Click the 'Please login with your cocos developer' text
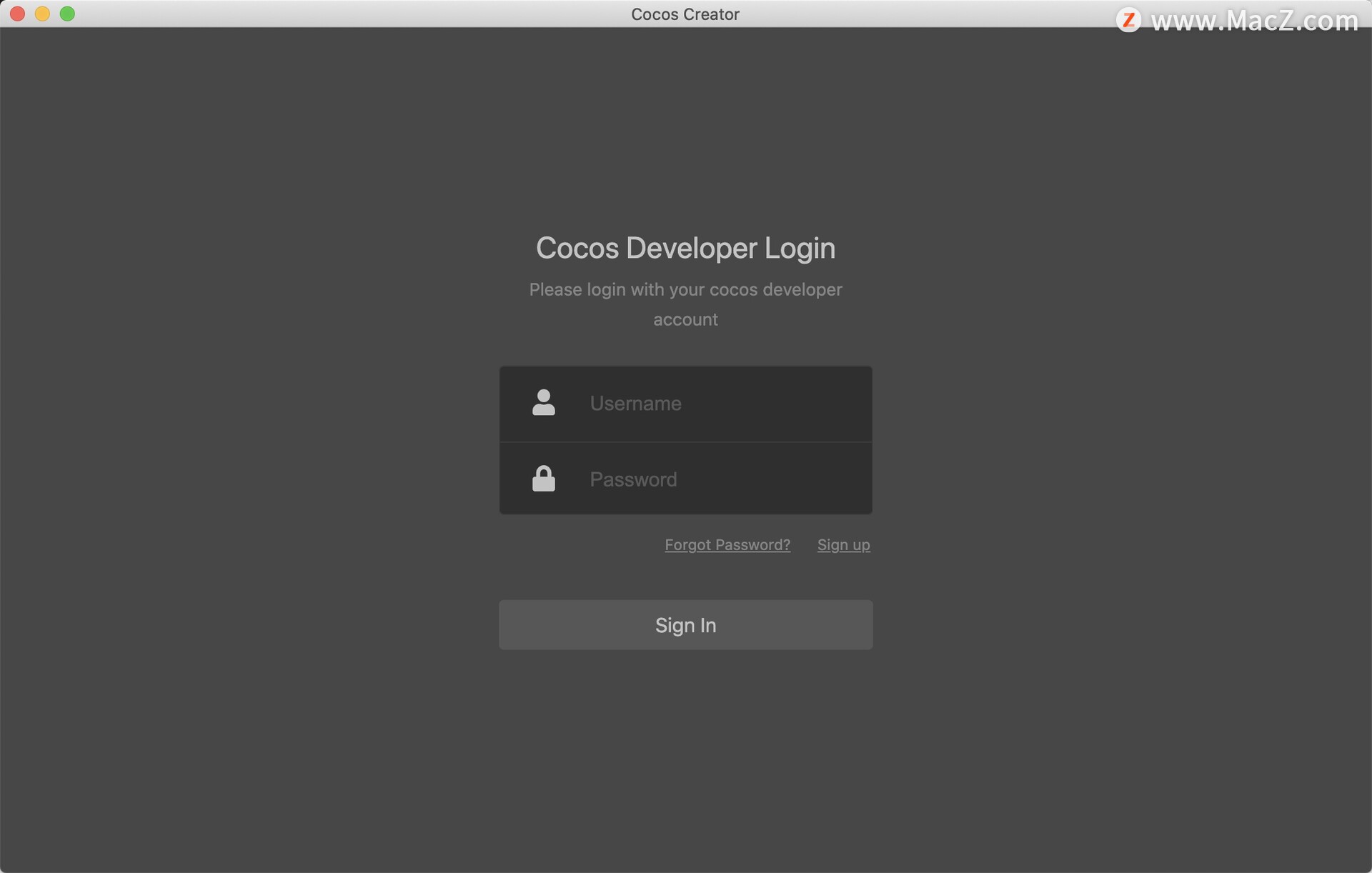Image resolution: width=1372 pixels, height=873 pixels. coord(685,290)
